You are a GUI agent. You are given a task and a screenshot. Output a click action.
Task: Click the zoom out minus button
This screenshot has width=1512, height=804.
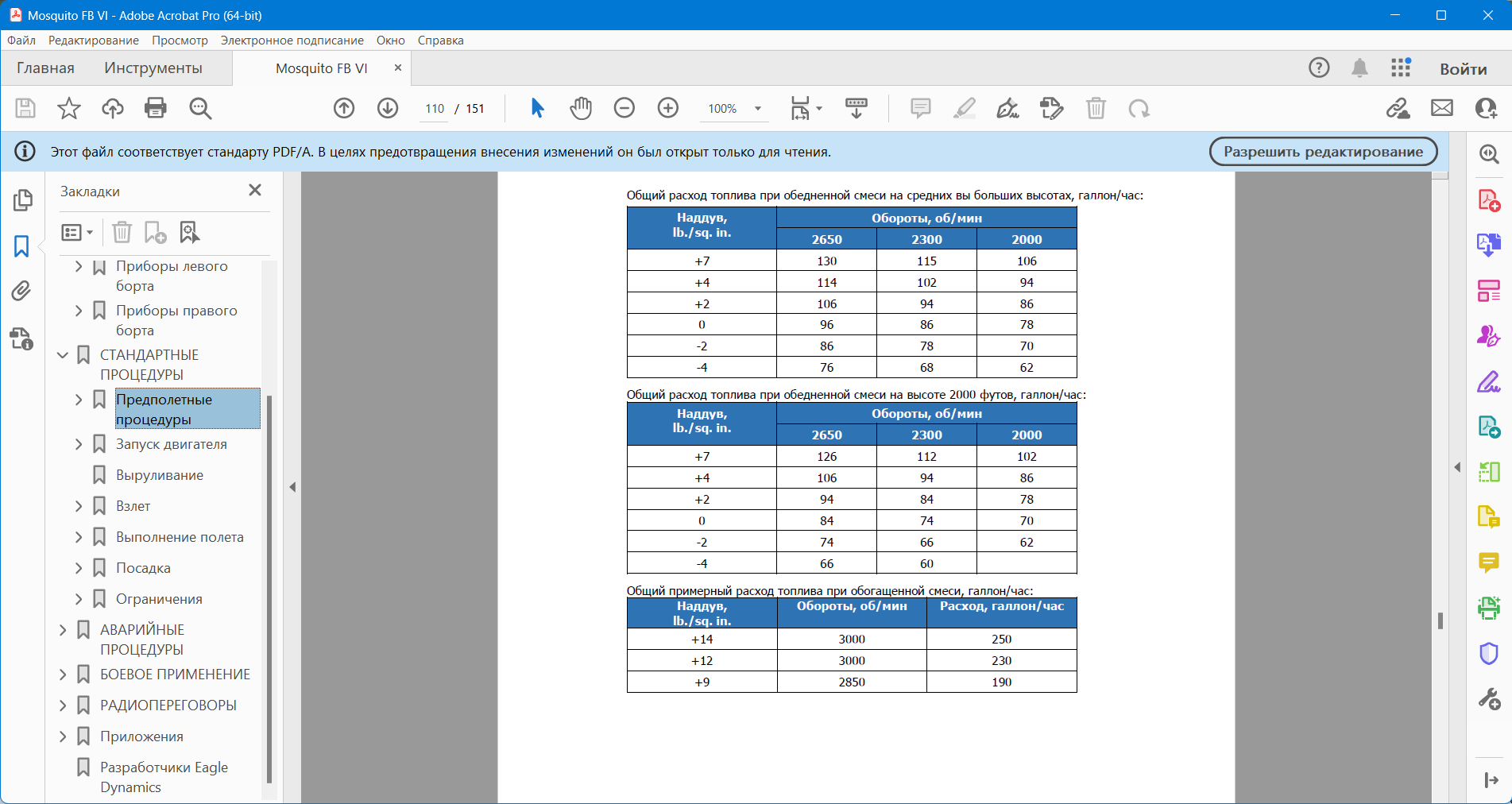625,108
